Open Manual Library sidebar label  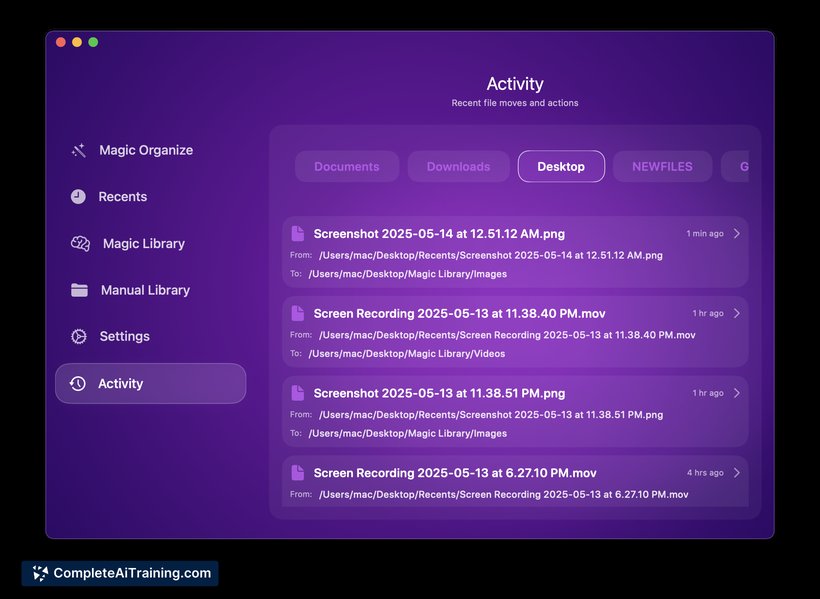(145, 290)
